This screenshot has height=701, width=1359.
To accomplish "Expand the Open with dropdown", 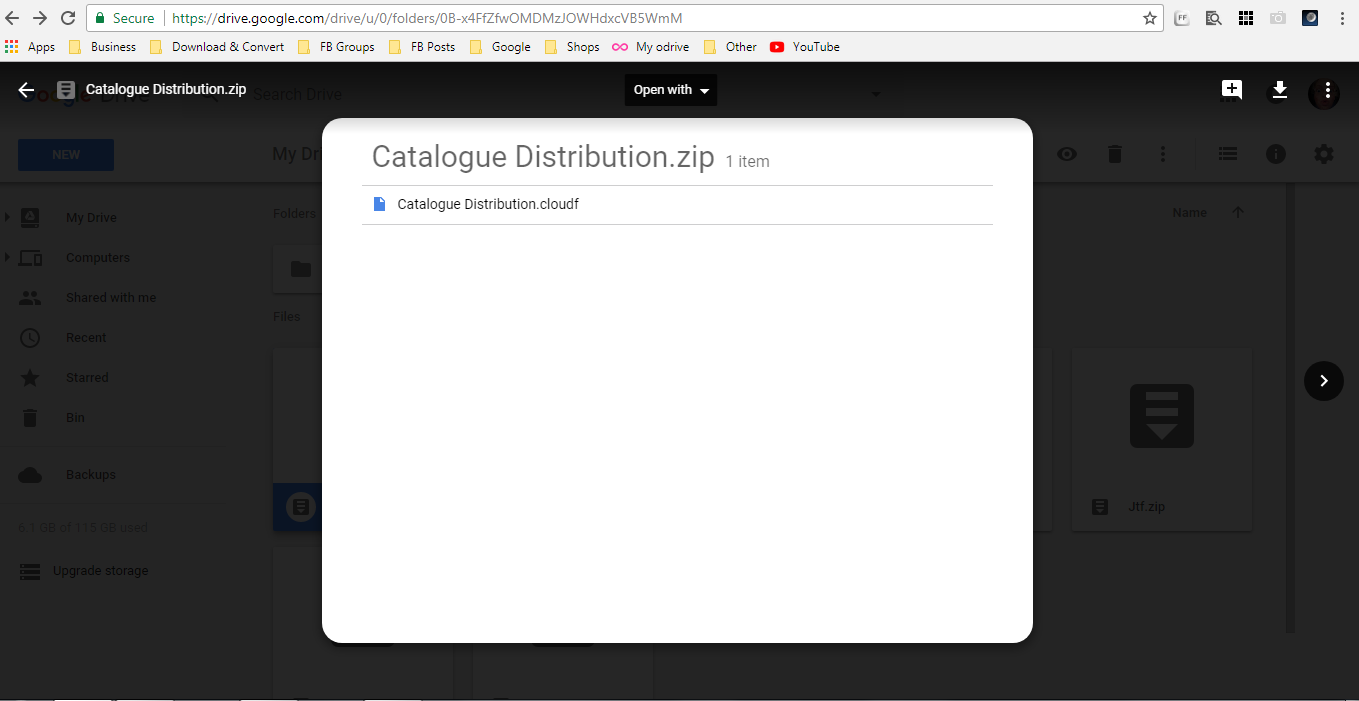I will coord(670,90).
